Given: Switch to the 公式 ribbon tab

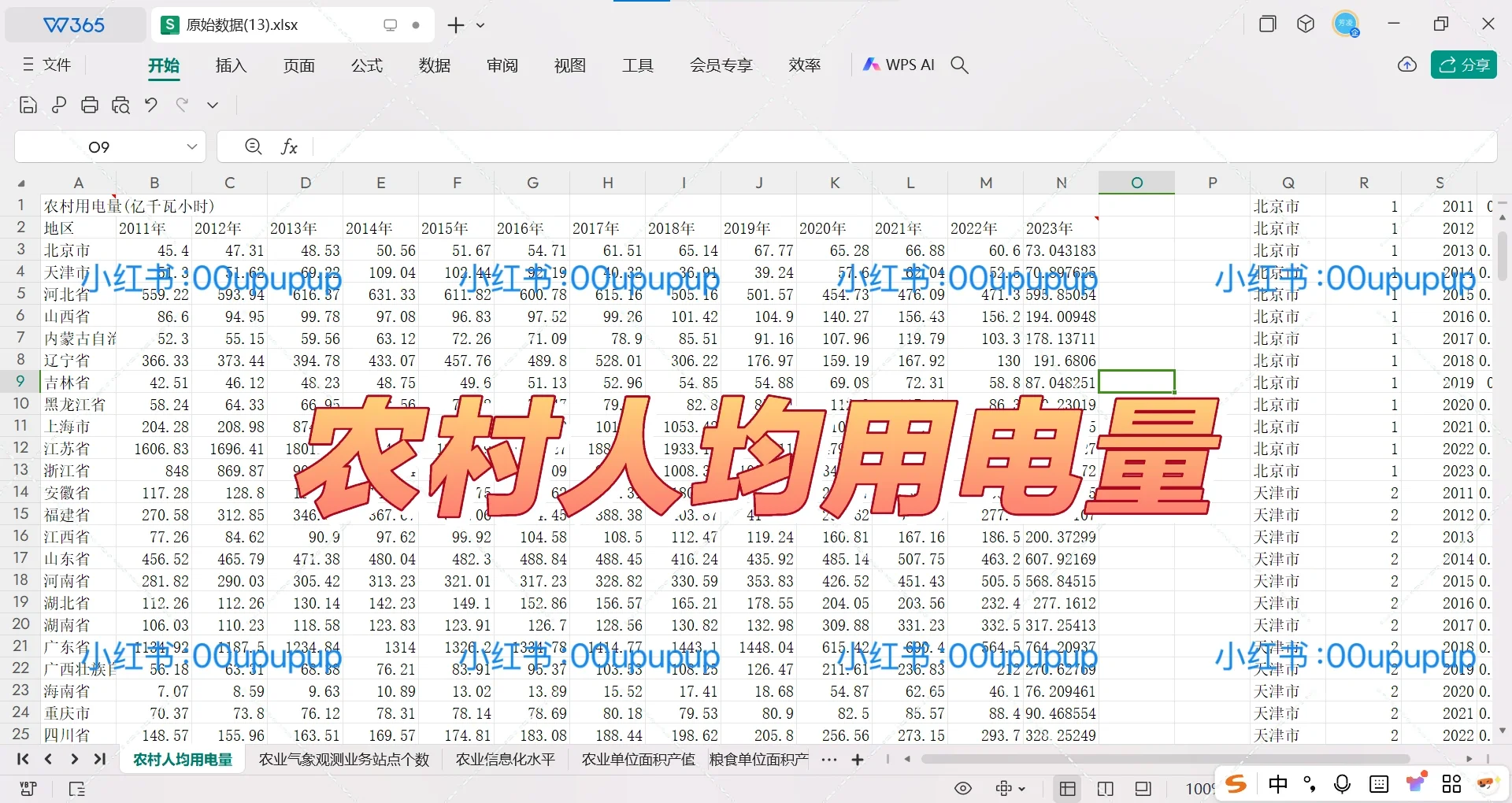Looking at the screenshot, I should click(367, 65).
